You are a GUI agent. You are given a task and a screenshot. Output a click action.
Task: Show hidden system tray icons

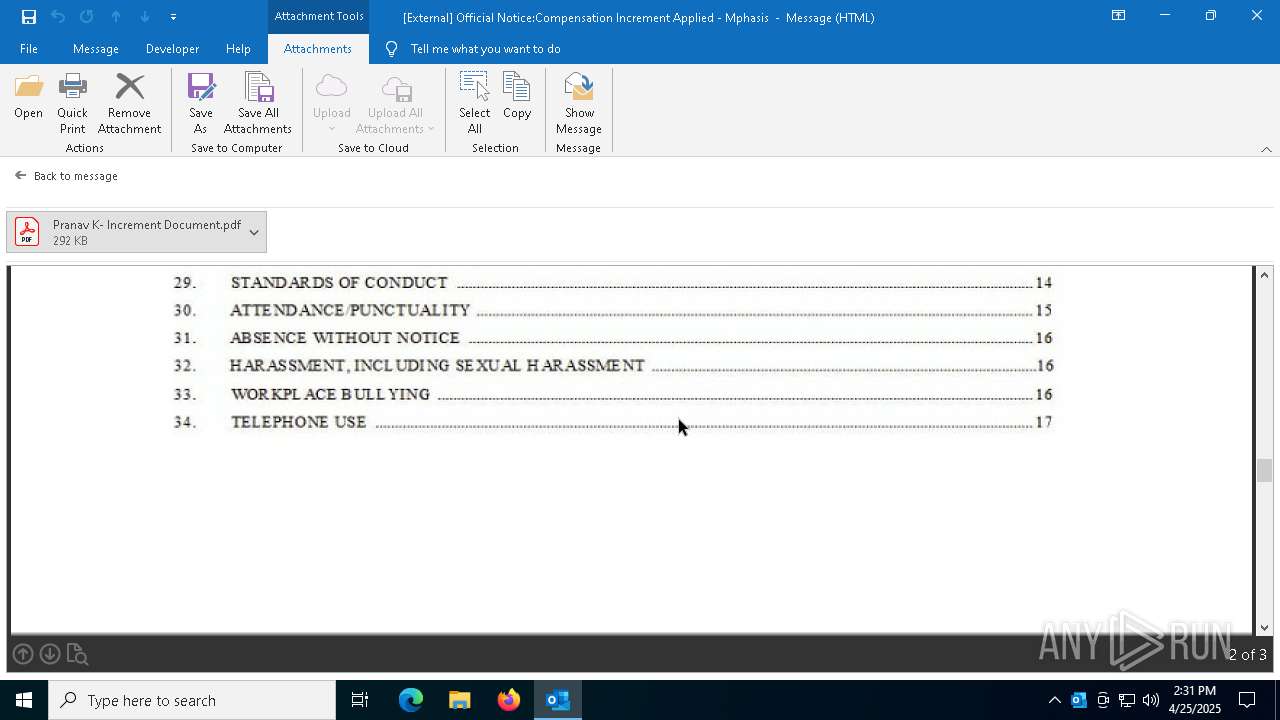tap(1054, 700)
